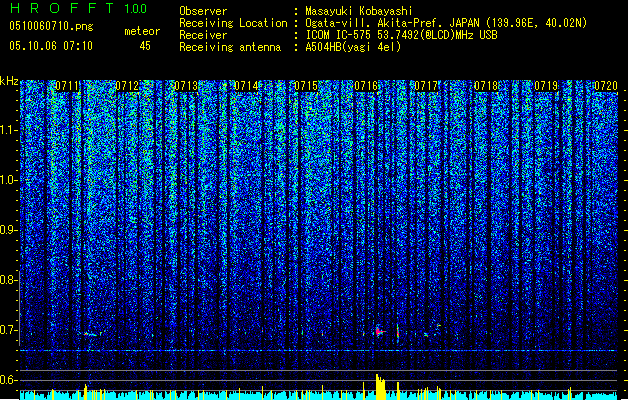Select observer name Masayuki Kobayashi
Viewport: 629px width, 400px height.
click(359, 11)
